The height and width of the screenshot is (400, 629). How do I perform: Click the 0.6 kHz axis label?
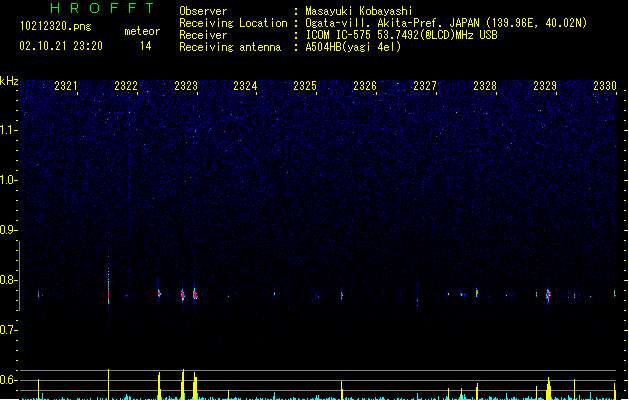pos(8,380)
